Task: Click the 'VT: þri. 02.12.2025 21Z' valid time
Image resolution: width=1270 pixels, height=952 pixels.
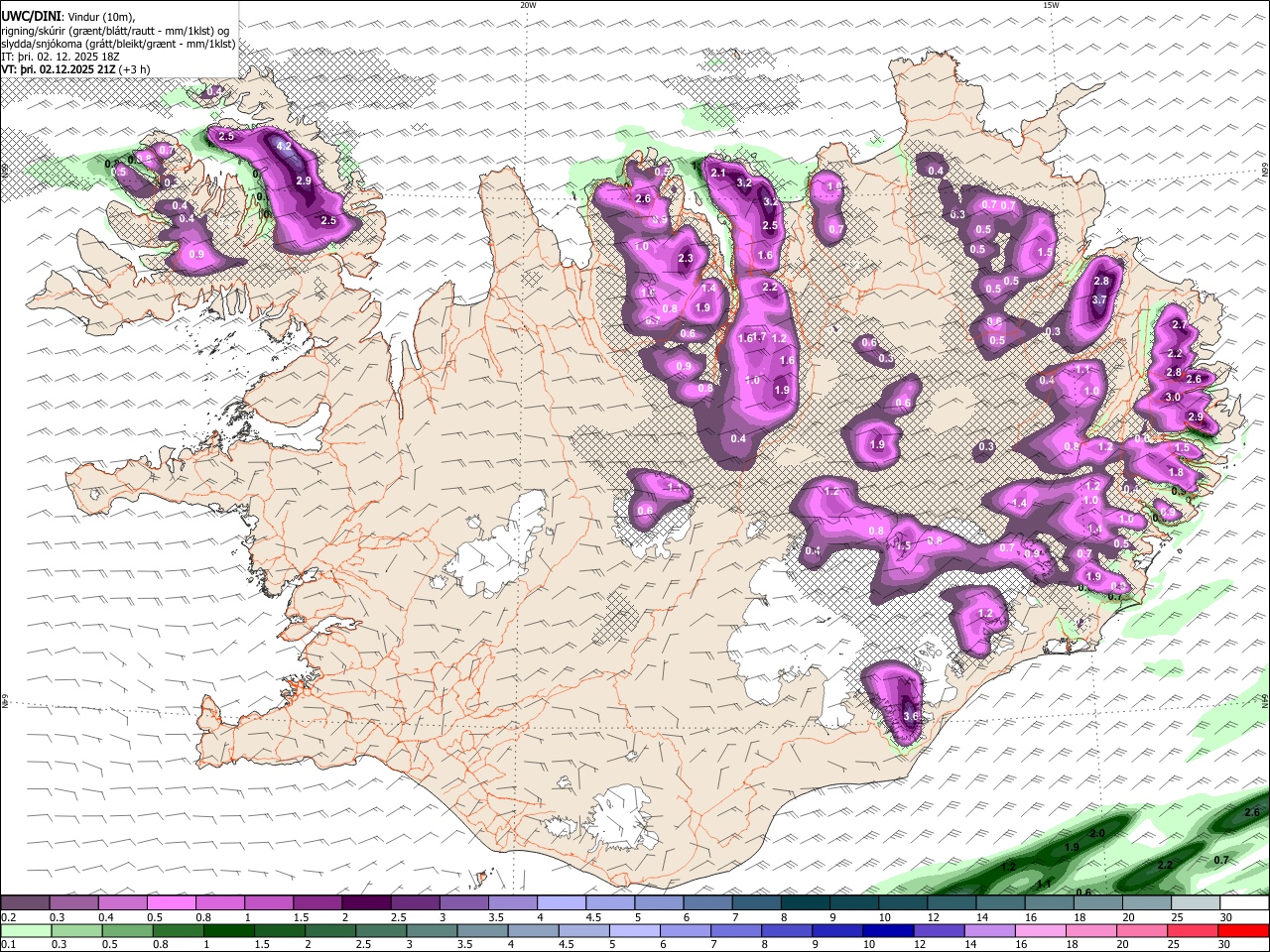Action: (60, 69)
